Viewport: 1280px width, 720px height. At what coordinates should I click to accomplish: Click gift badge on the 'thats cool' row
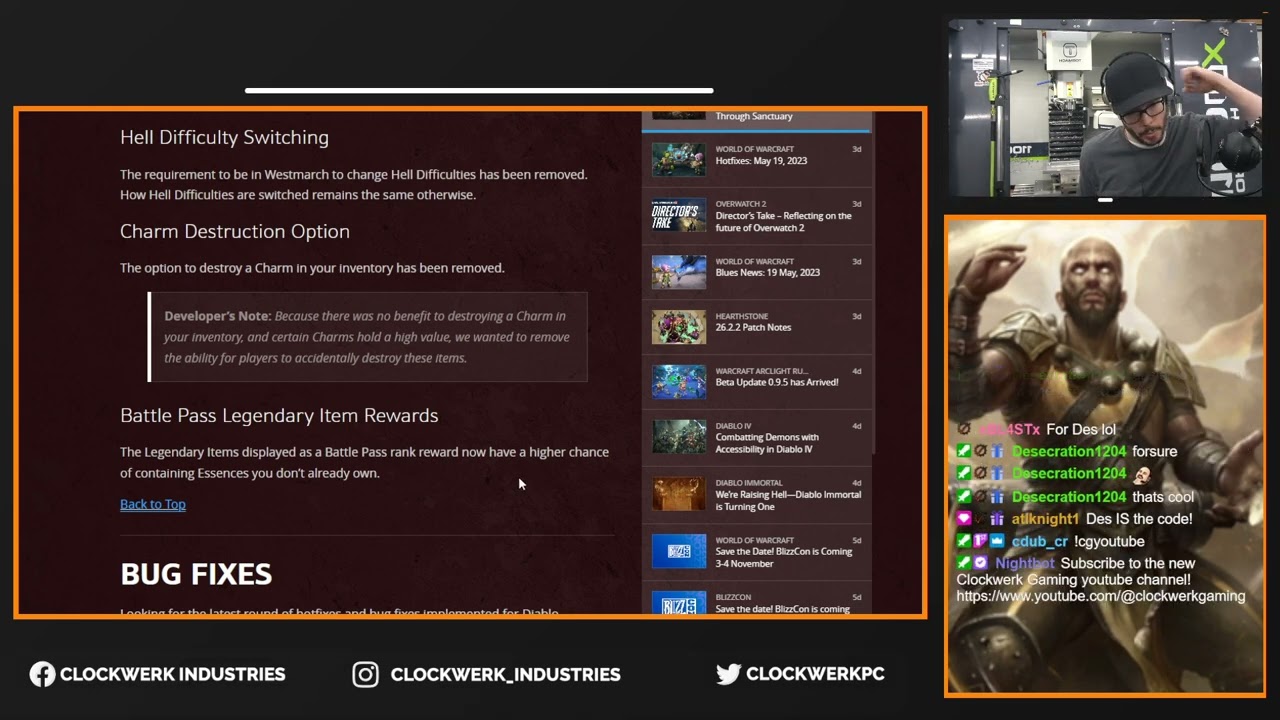coord(997,497)
